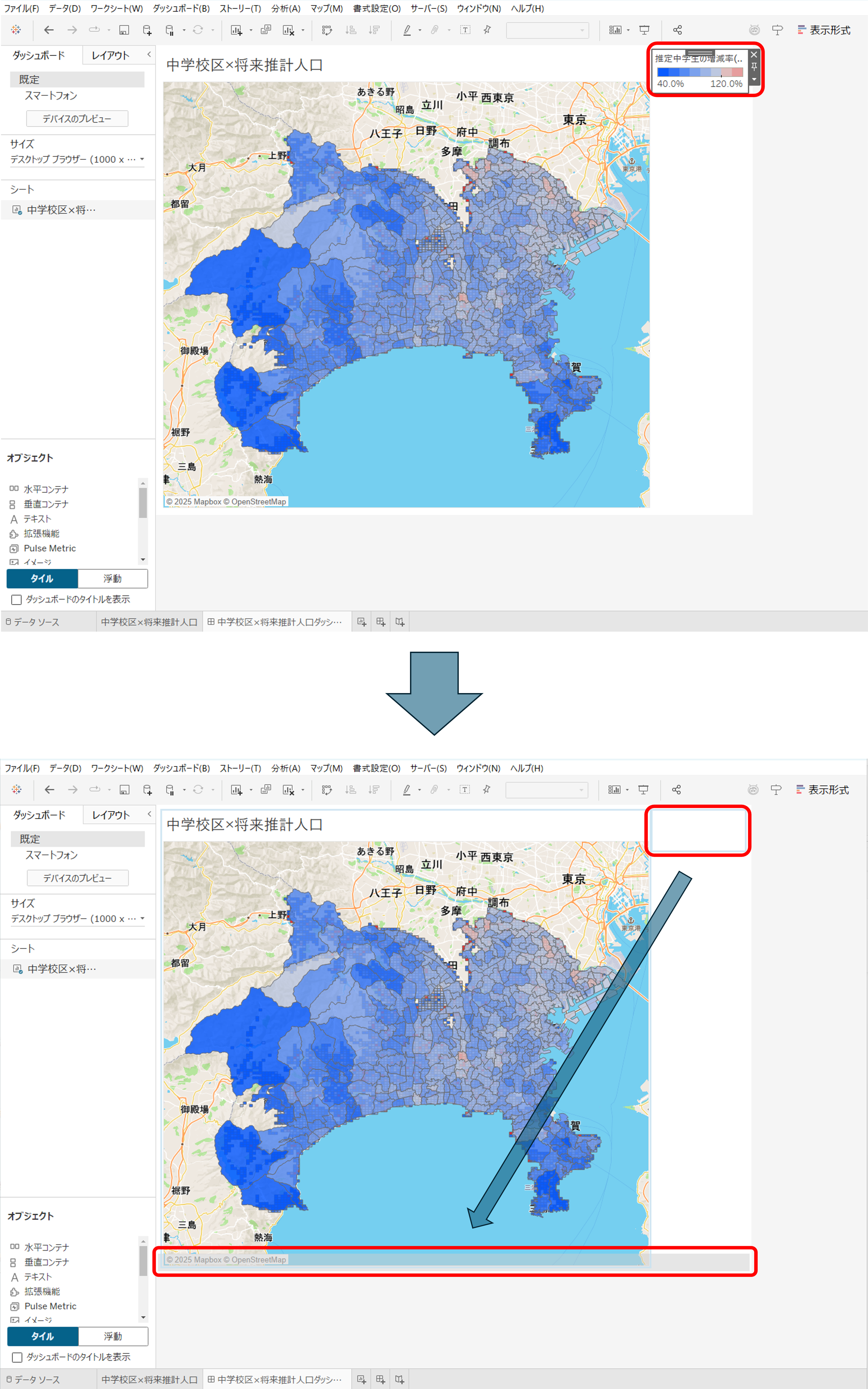Image resolution: width=868 pixels, height=1389 pixels.
Task: Click objects list scrollbar down arrow in lower window
Action: (x=144, y=1318)
